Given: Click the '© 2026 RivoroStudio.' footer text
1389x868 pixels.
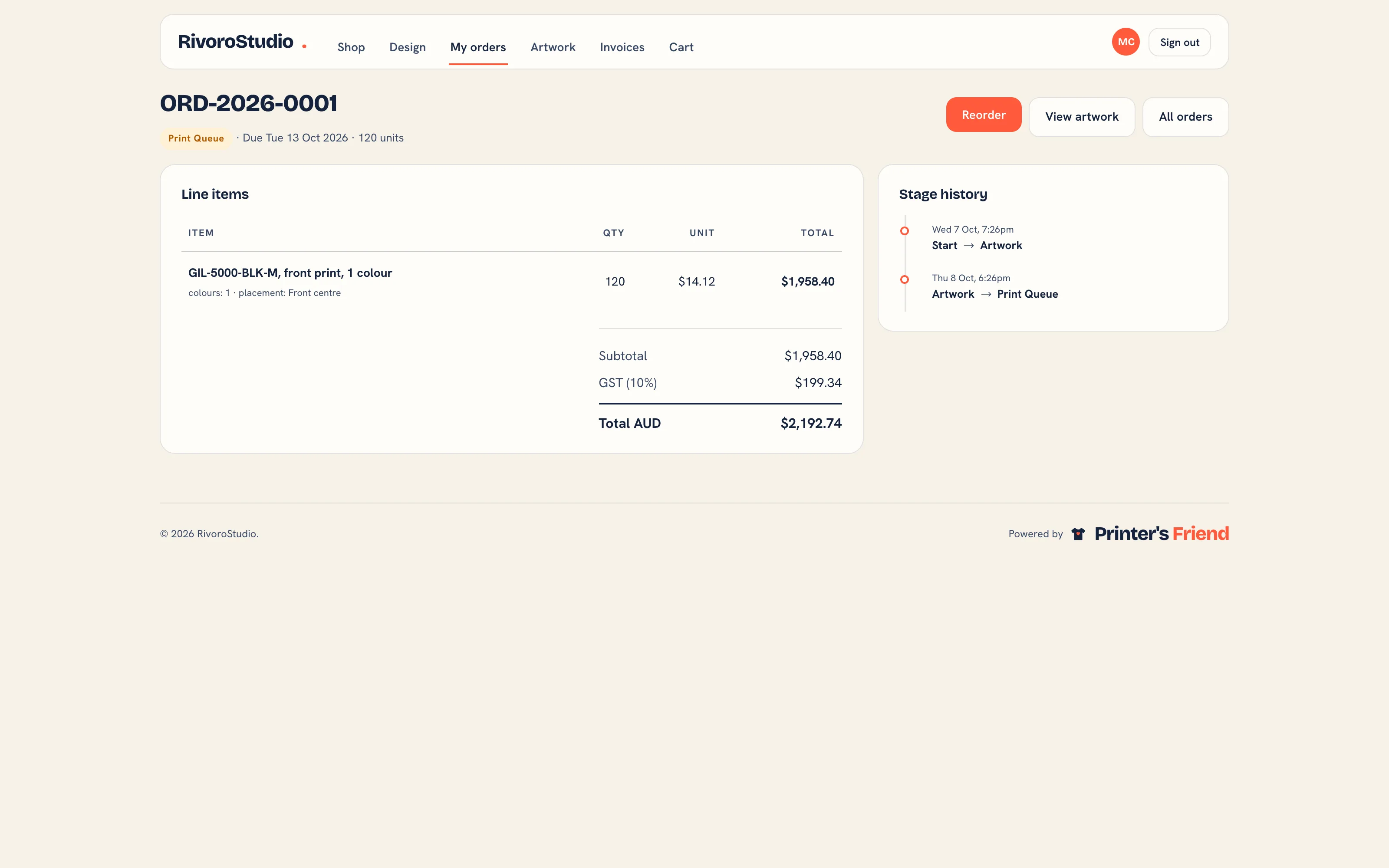Looking at the screenshot, I should pos(209,534).
